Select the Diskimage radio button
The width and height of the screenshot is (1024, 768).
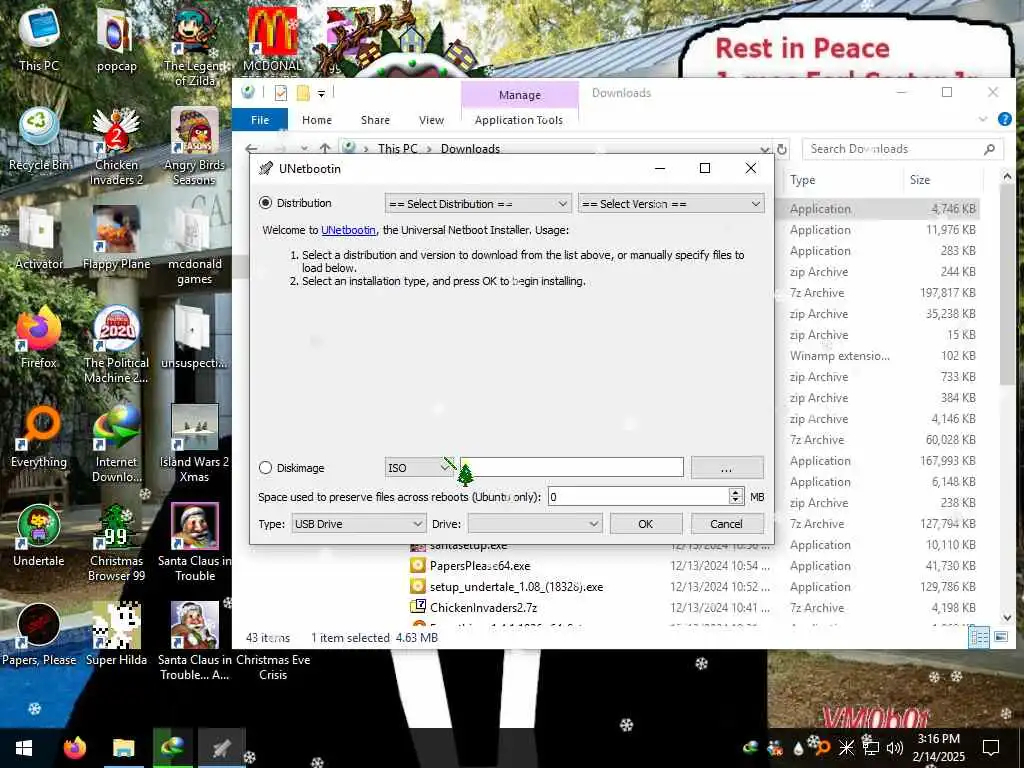265,468
